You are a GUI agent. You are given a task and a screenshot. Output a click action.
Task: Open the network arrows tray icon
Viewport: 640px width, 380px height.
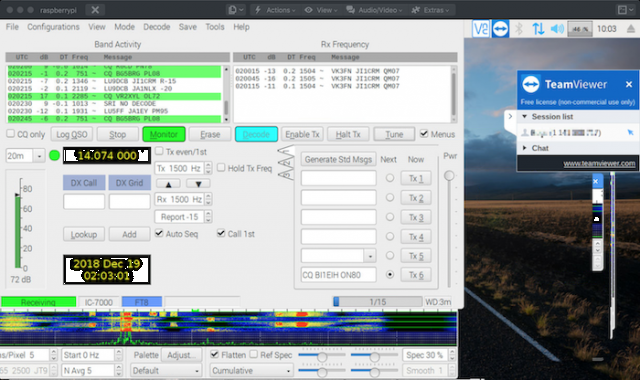pyautogui.click(x=538, y=29)
